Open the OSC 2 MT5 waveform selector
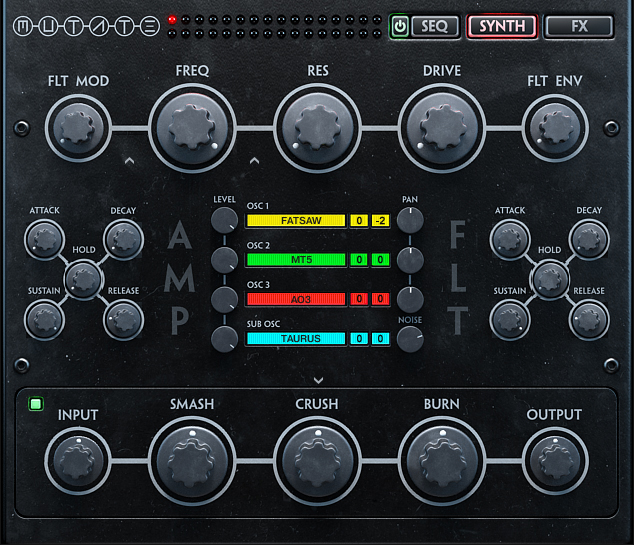This screenshot has width=634, height=545. click(x=295, y=260)
